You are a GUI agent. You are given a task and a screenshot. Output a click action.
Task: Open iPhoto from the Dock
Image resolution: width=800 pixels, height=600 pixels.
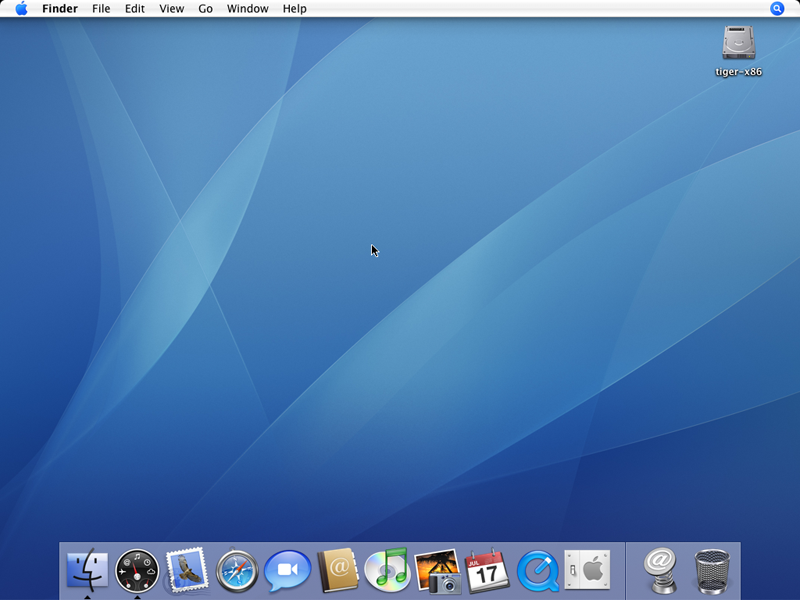(x=437, y=570)
